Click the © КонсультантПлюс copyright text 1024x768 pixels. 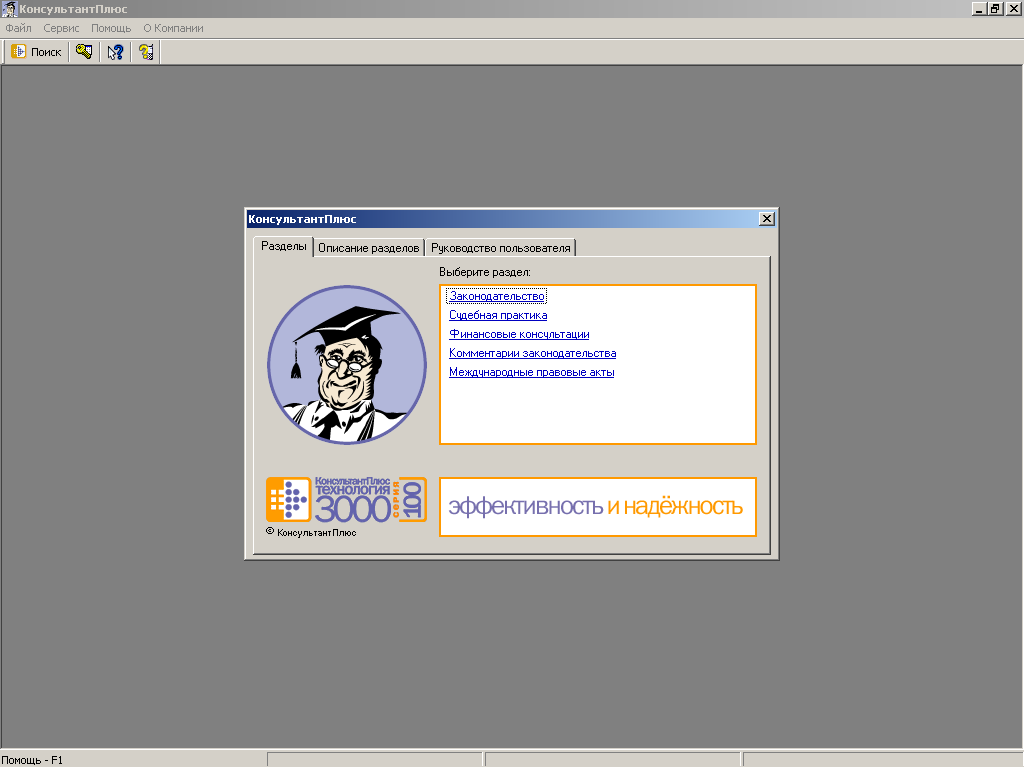point(311,532)
